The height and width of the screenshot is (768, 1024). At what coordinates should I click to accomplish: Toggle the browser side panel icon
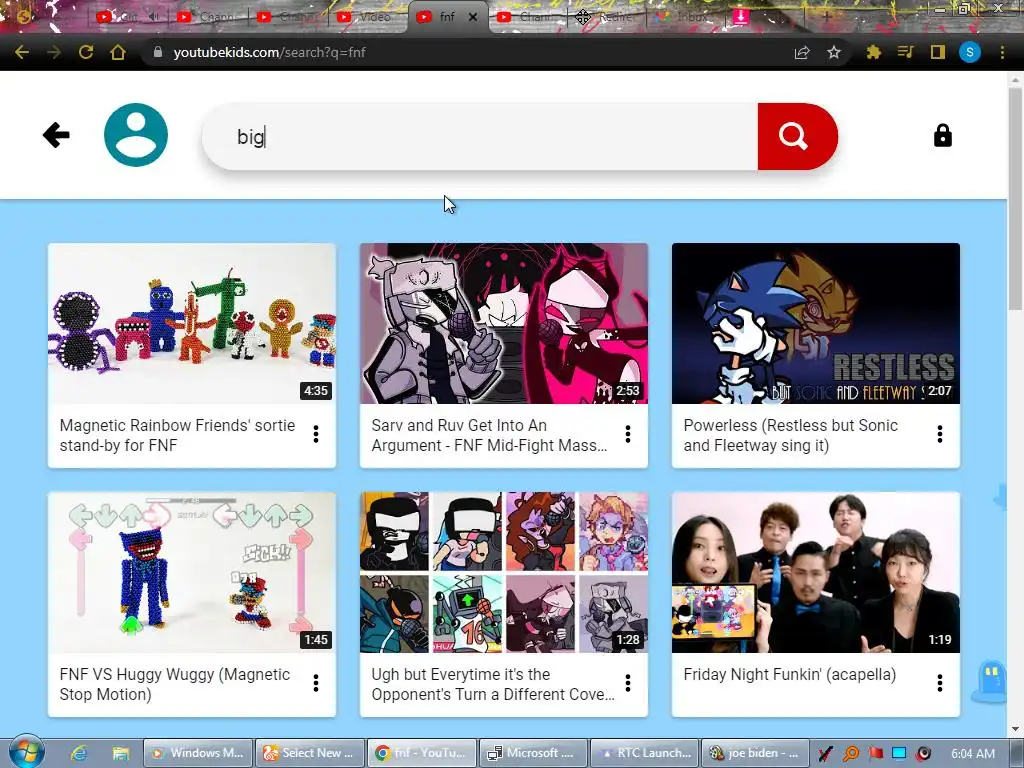click(x=938, y=52)
